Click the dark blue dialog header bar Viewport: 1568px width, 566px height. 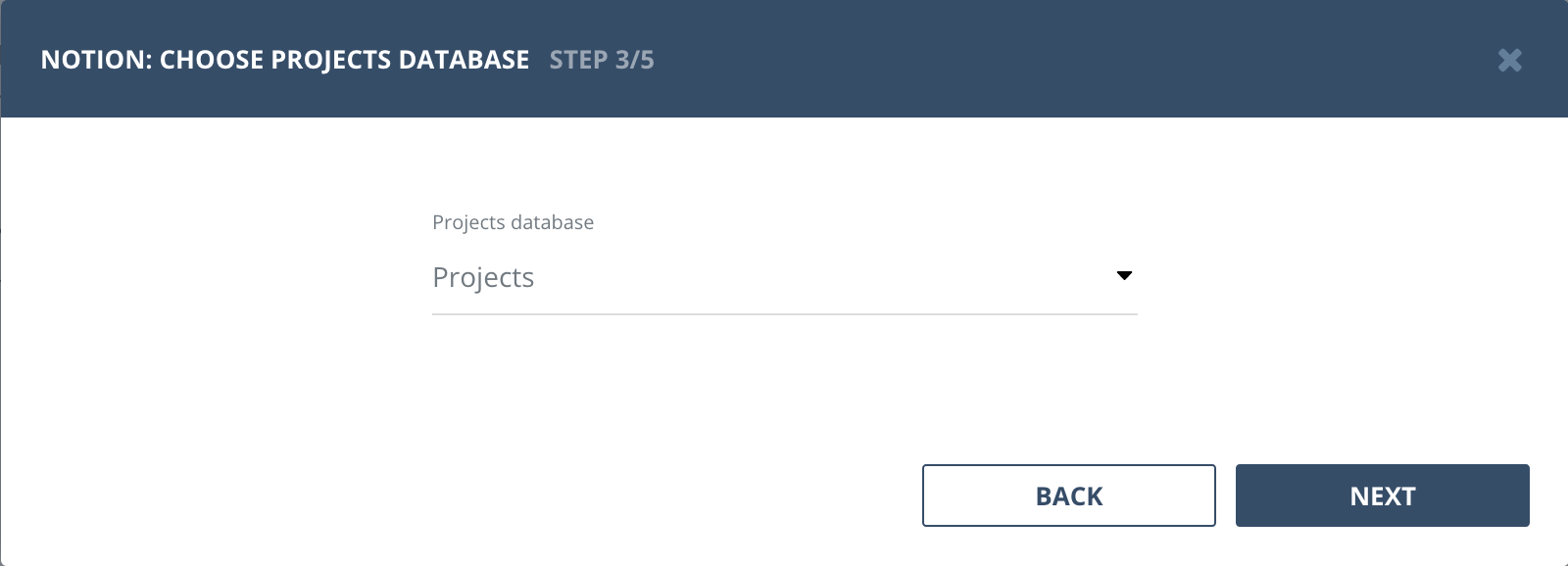pos(980,59)
